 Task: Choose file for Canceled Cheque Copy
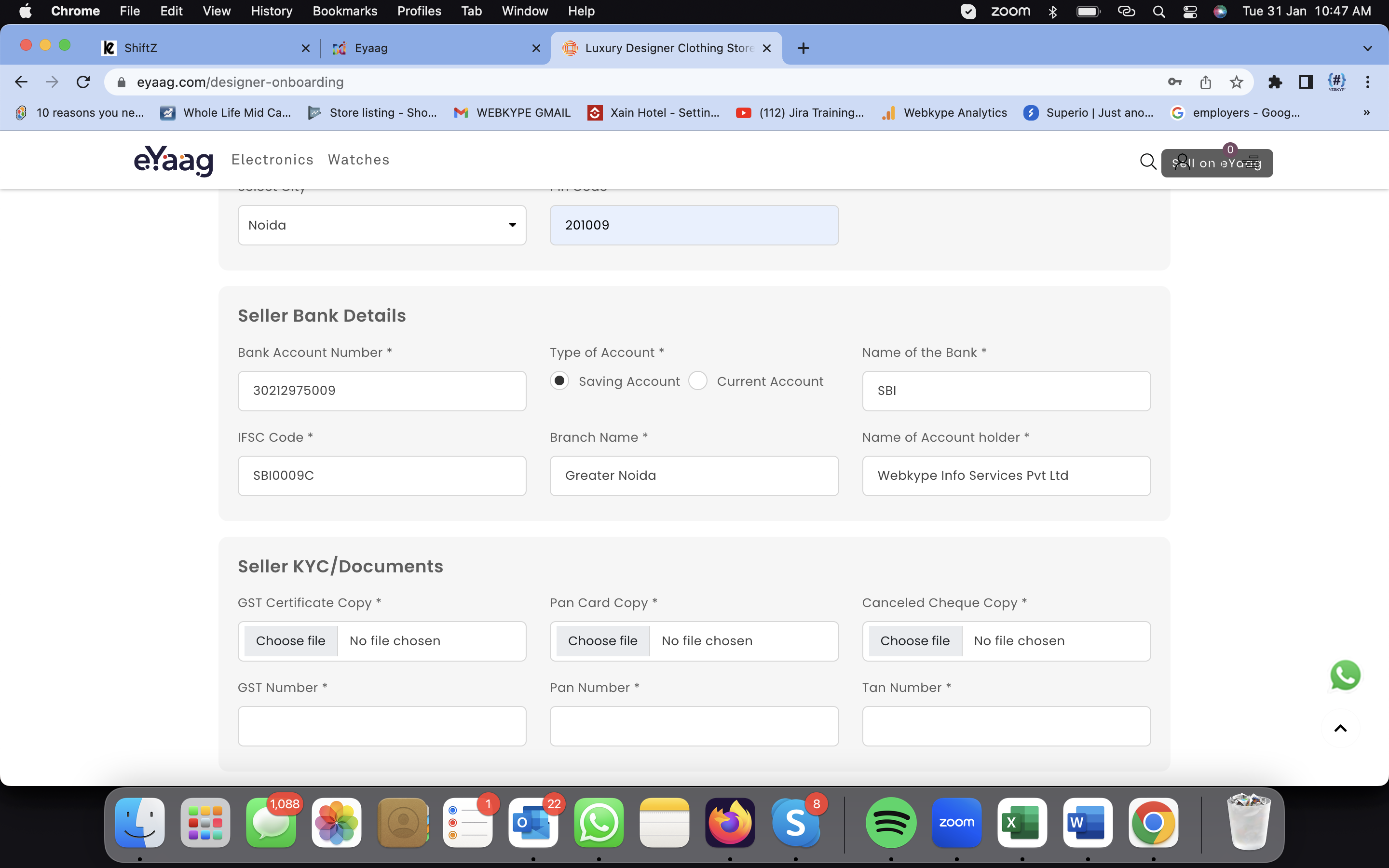(x=914, y=641)
